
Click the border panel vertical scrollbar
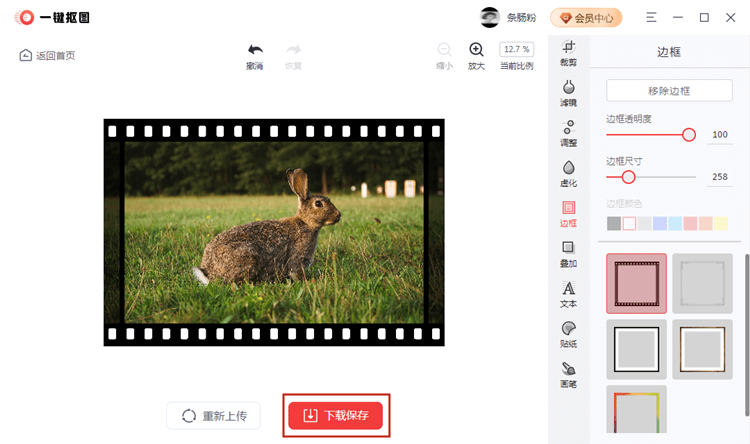(746, 335)
